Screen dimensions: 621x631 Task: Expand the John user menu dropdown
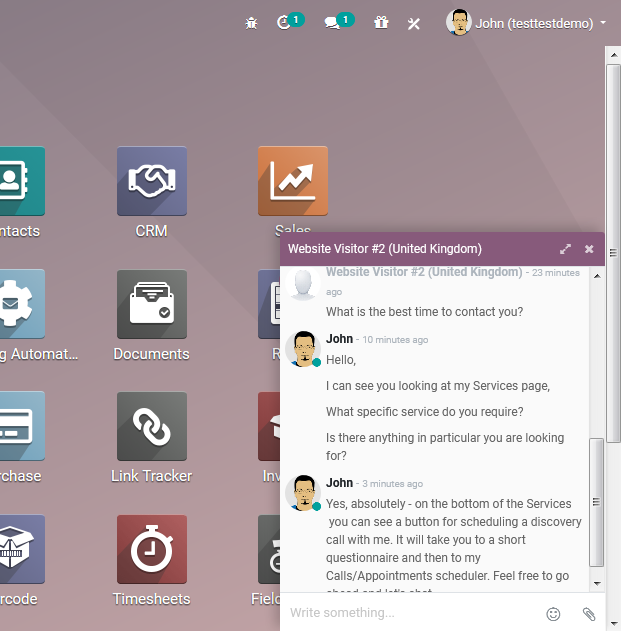[527, 22]
